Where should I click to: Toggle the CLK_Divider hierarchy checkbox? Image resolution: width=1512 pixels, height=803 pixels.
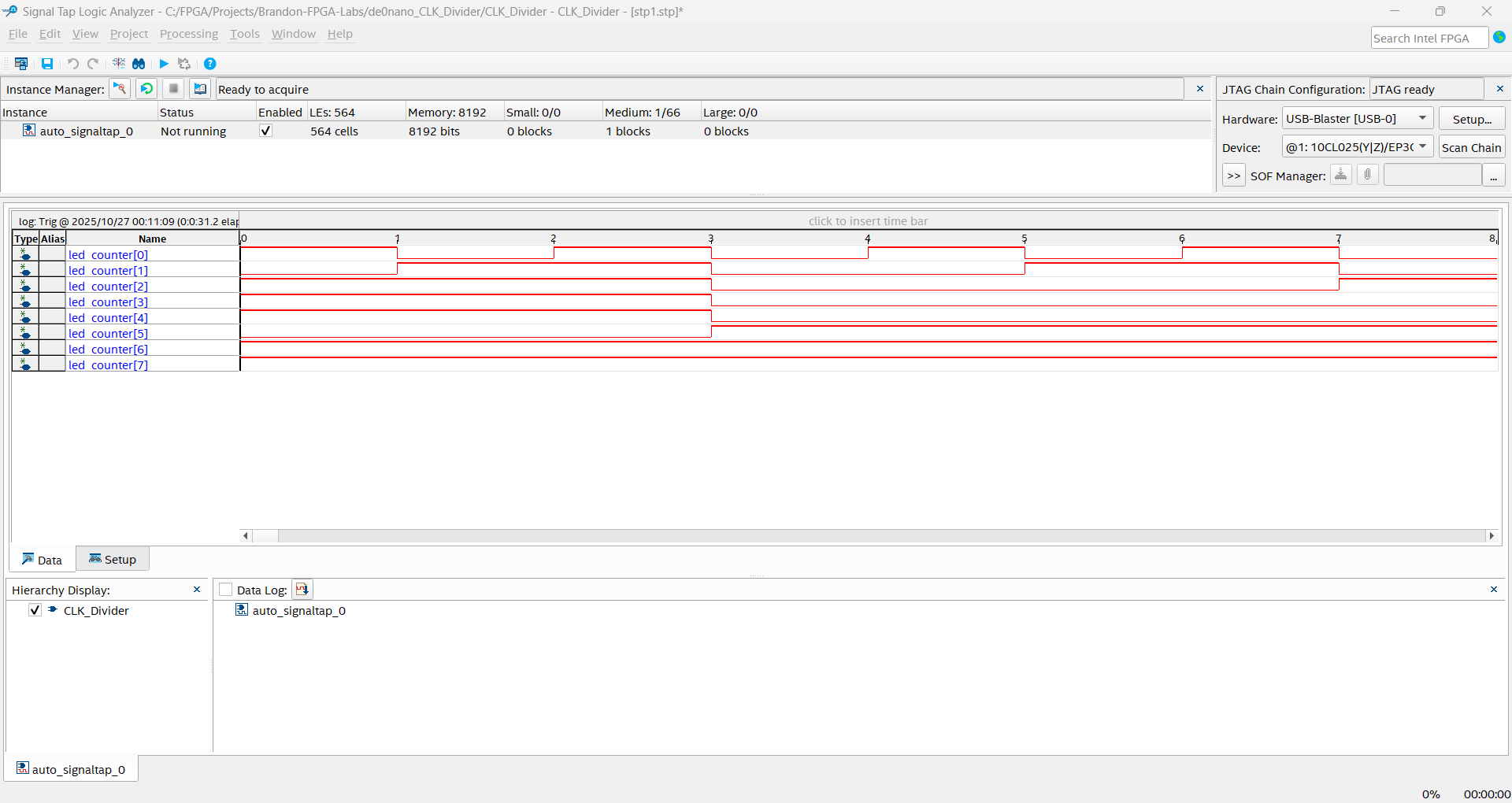point(35,610)
